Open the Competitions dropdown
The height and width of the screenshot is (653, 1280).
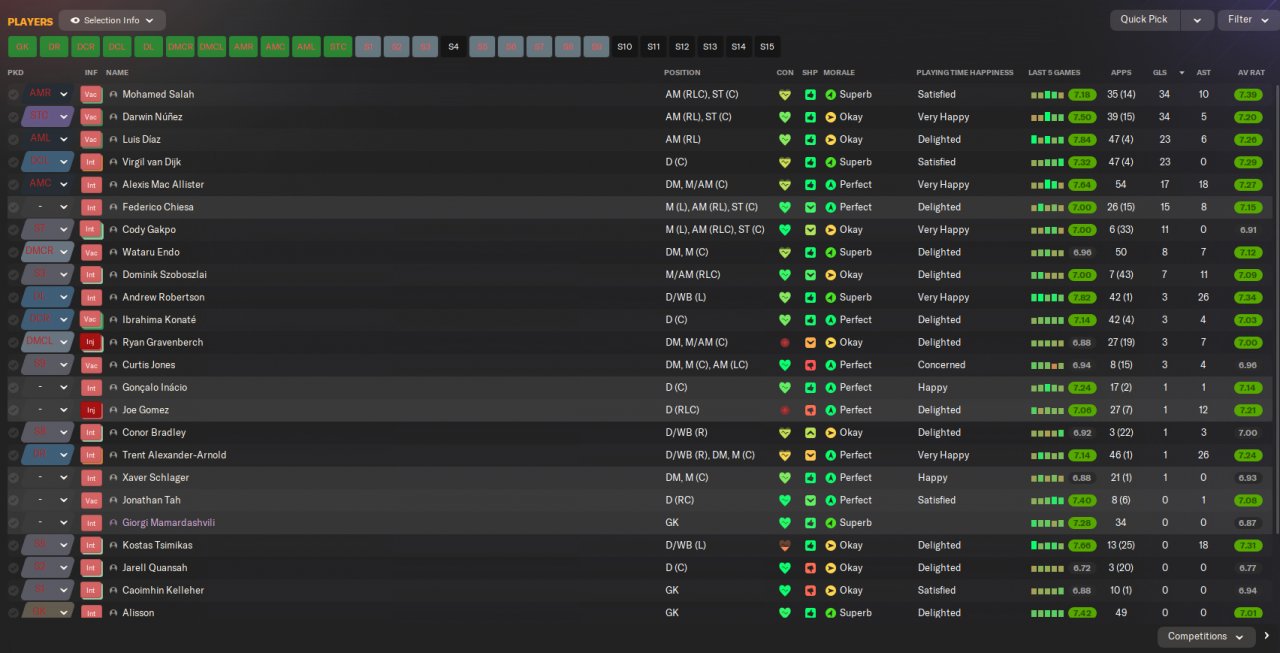[x=1206, y=636]
